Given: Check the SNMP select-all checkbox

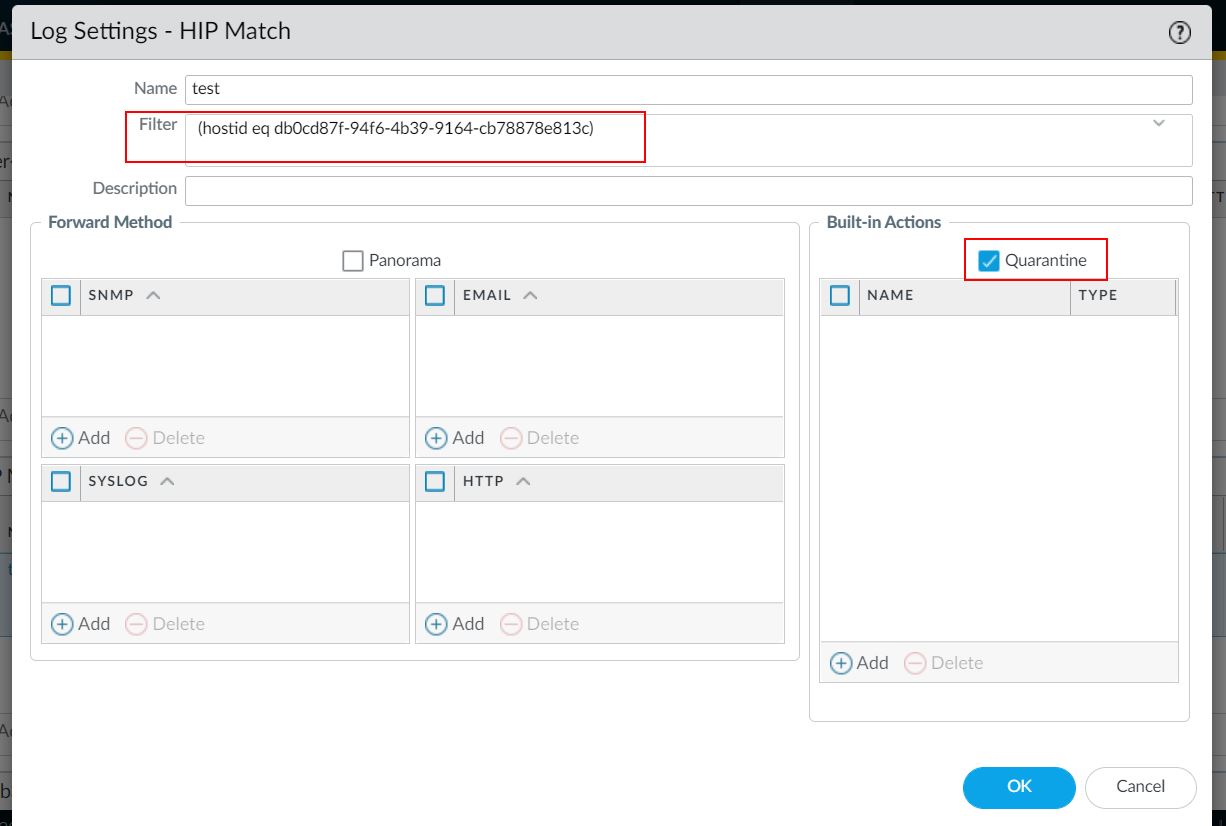Looking at the screenshot, I should [61, 295].
